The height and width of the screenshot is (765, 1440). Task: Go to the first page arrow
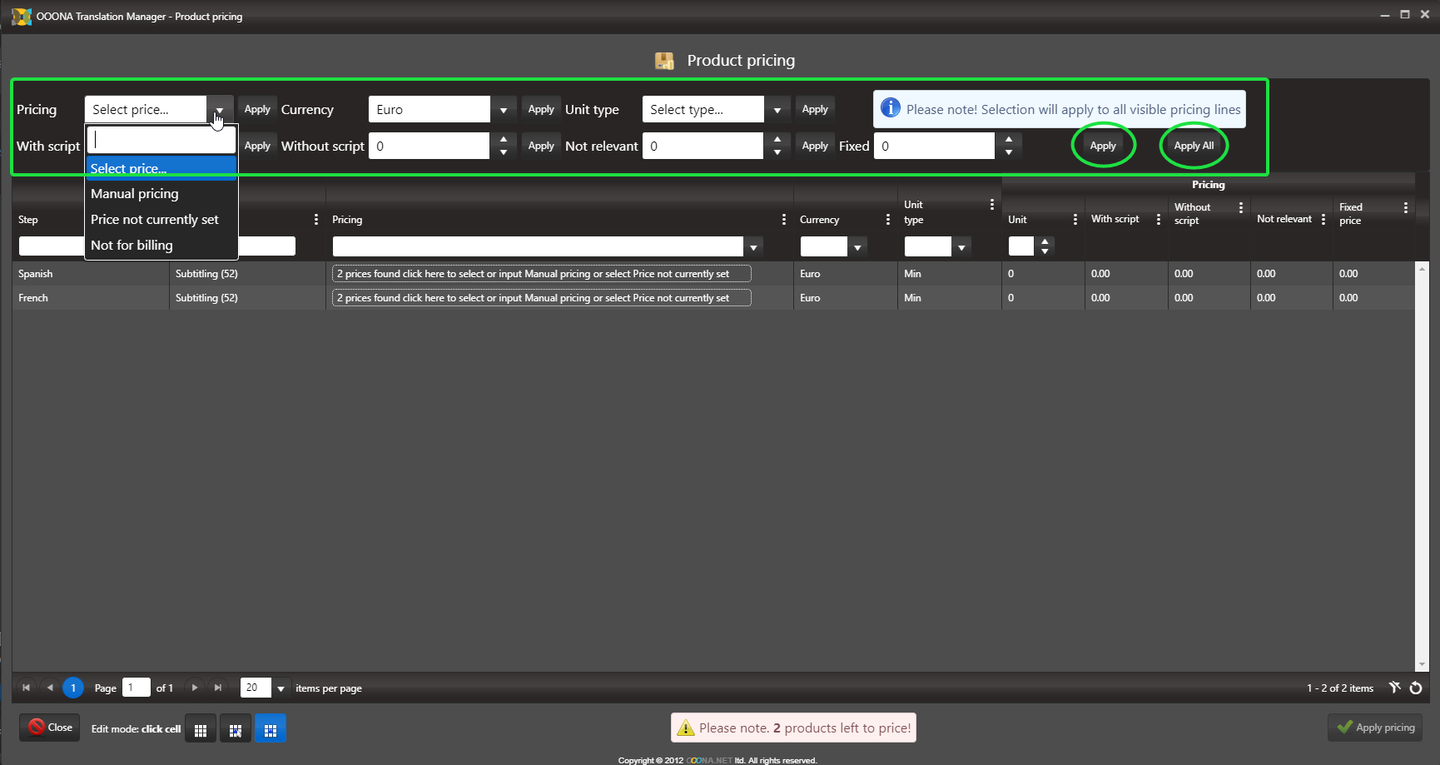pos(26,688)
